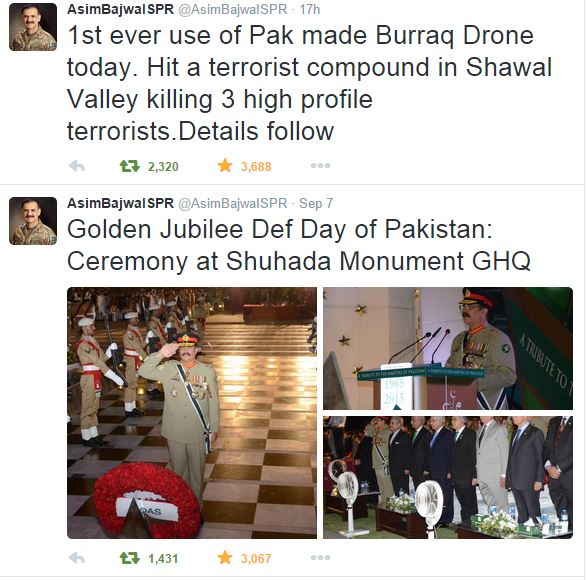587x580 pixels.
Task: Show the 3,067 favorites count
Action: click(x=256, y=559)
